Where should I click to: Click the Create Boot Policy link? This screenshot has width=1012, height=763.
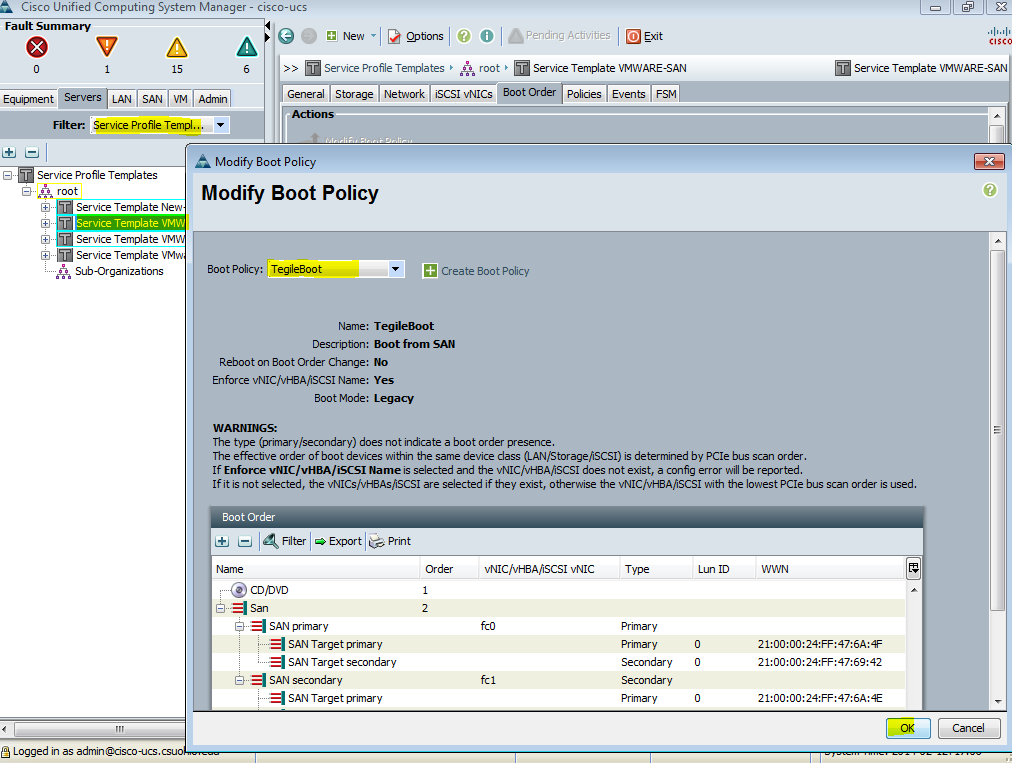[485, 271]
